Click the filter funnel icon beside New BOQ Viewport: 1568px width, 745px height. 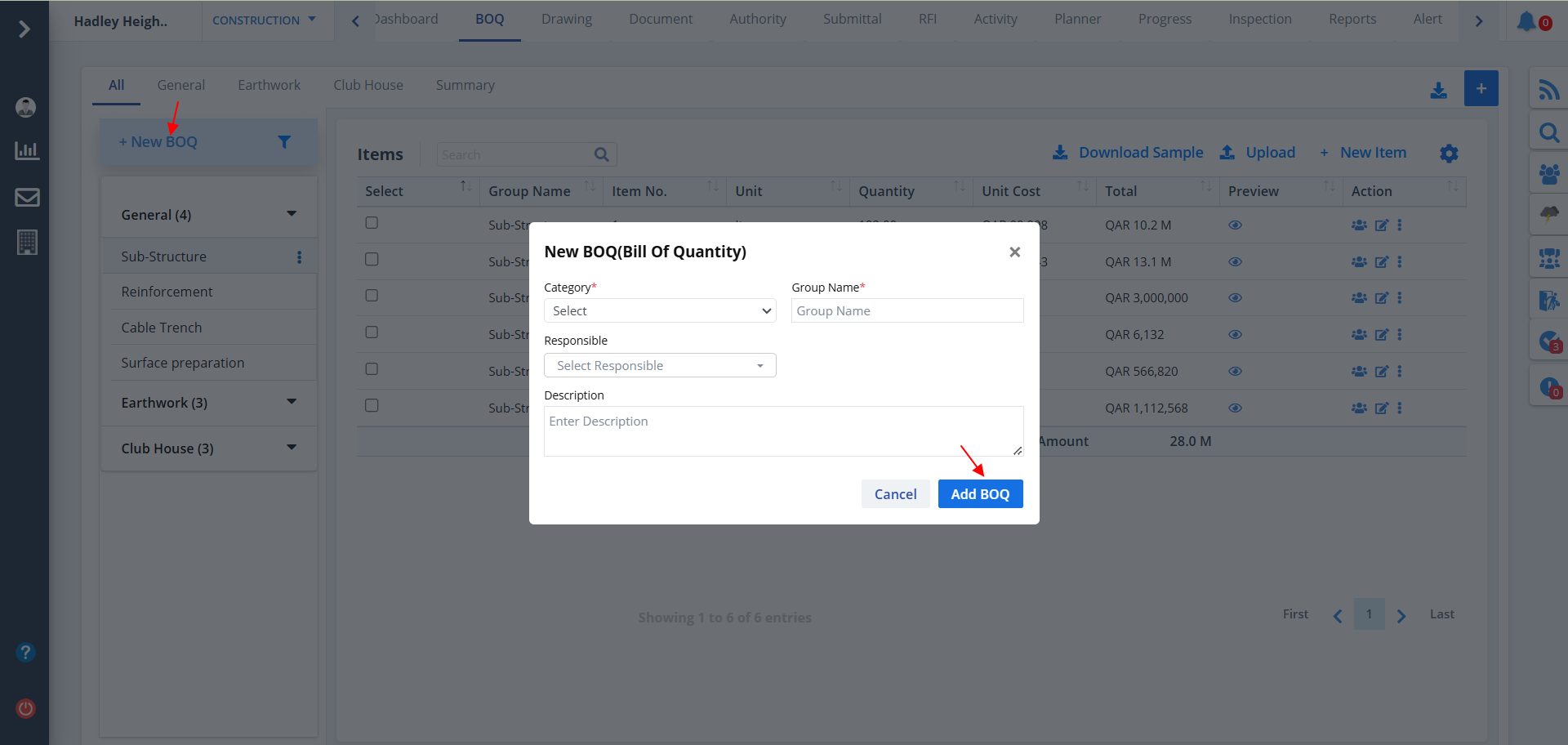pyautogui.click(x=284, y=142)
